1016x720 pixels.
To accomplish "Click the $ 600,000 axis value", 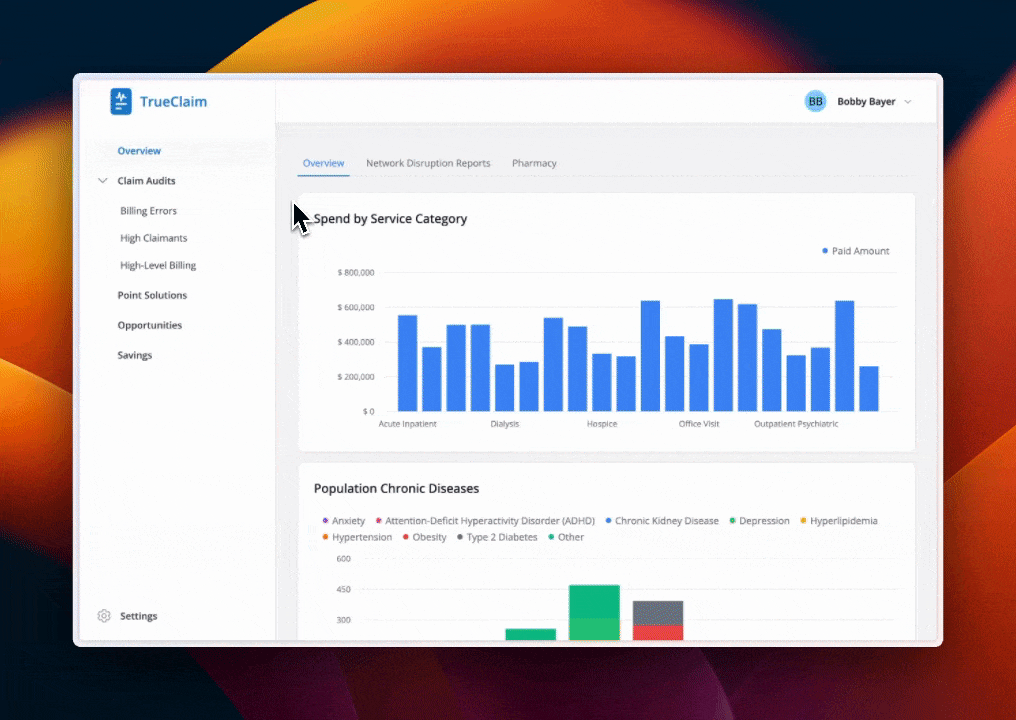I will pos(356,307).
